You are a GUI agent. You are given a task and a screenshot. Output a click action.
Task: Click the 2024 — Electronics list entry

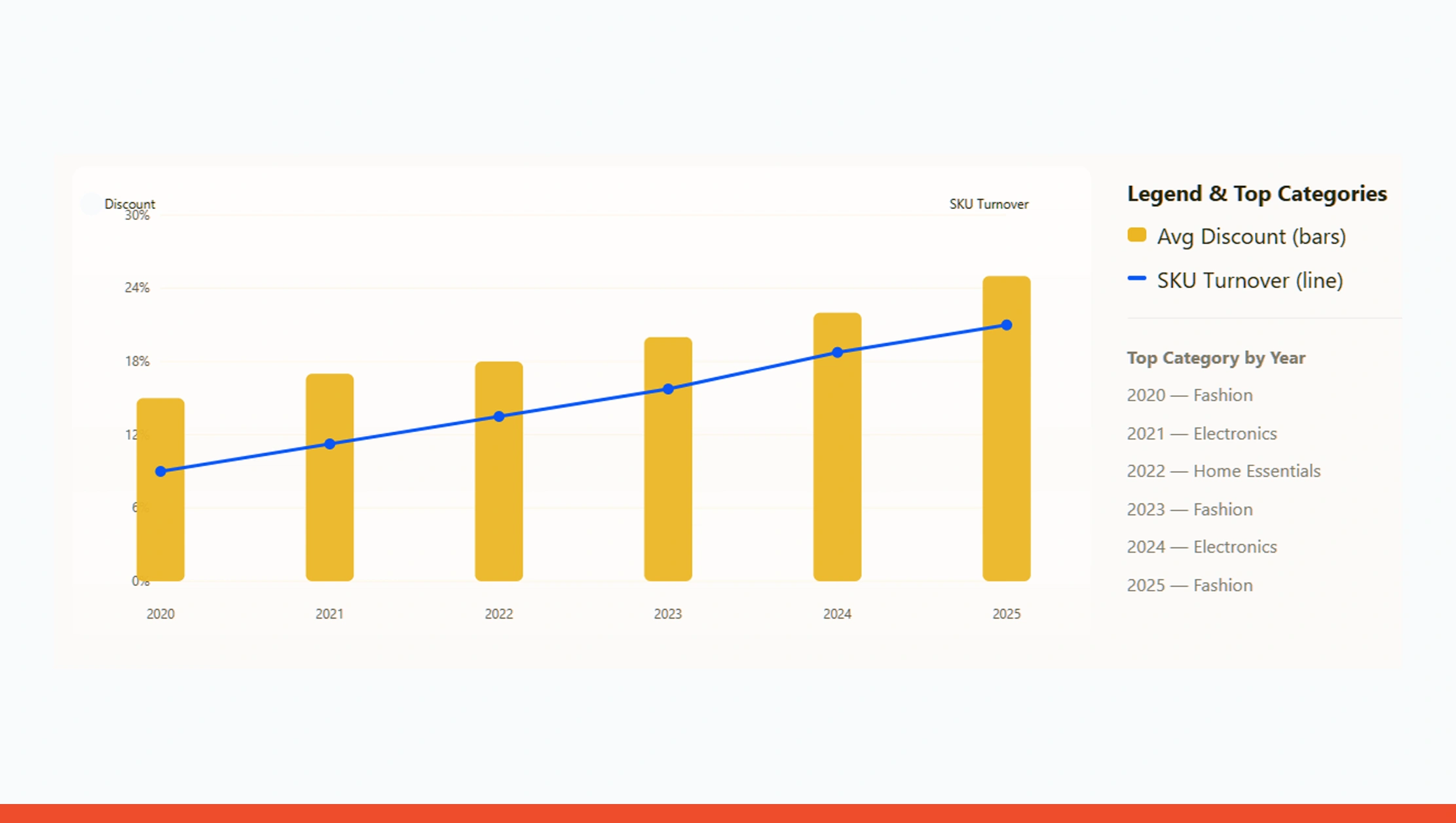pos(1202,547)
